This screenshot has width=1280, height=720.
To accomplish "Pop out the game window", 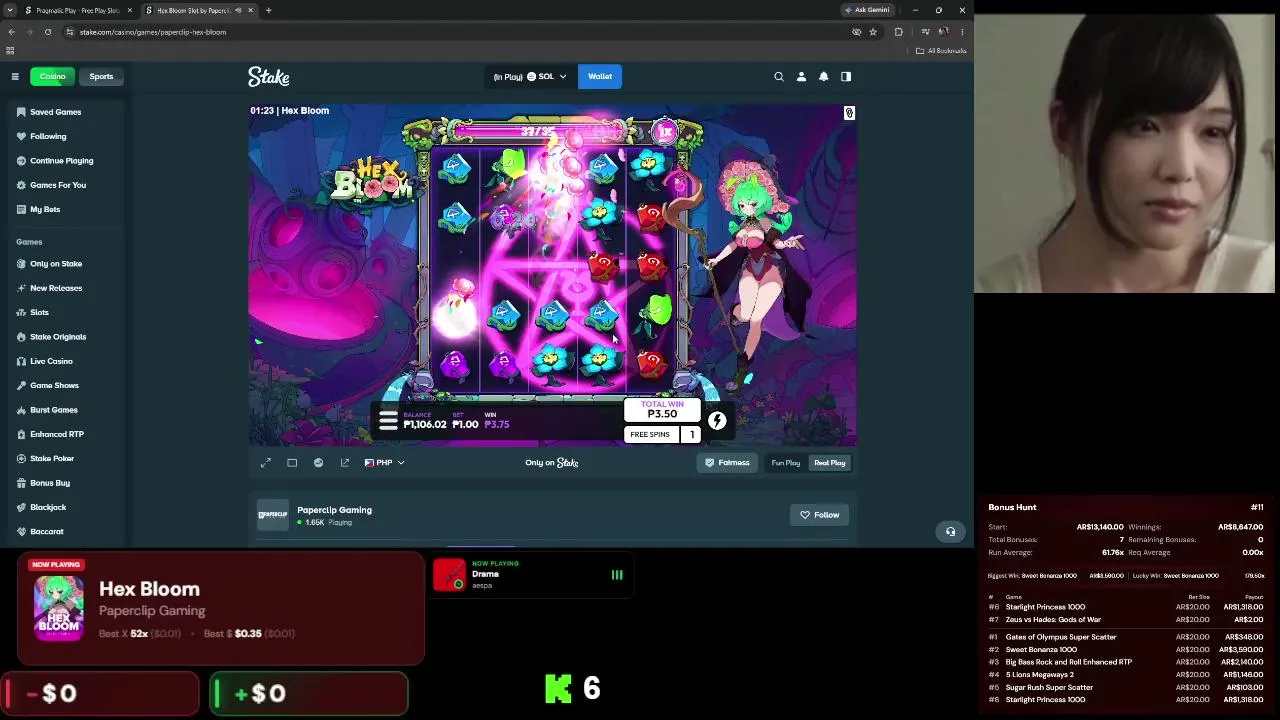I will (x=345, y=463).
